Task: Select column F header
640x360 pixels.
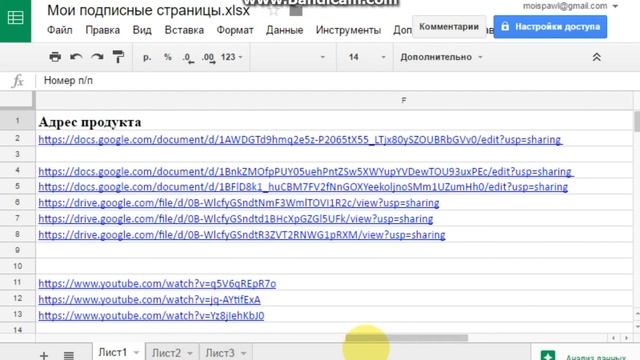Action: (335, 100)
